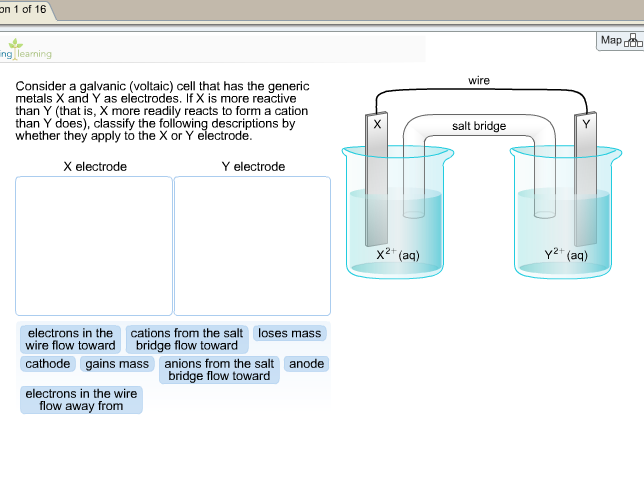Select the 'anions from the salt bridge flow toward' tile
The image size is (644, 481).
click(219, 370)
